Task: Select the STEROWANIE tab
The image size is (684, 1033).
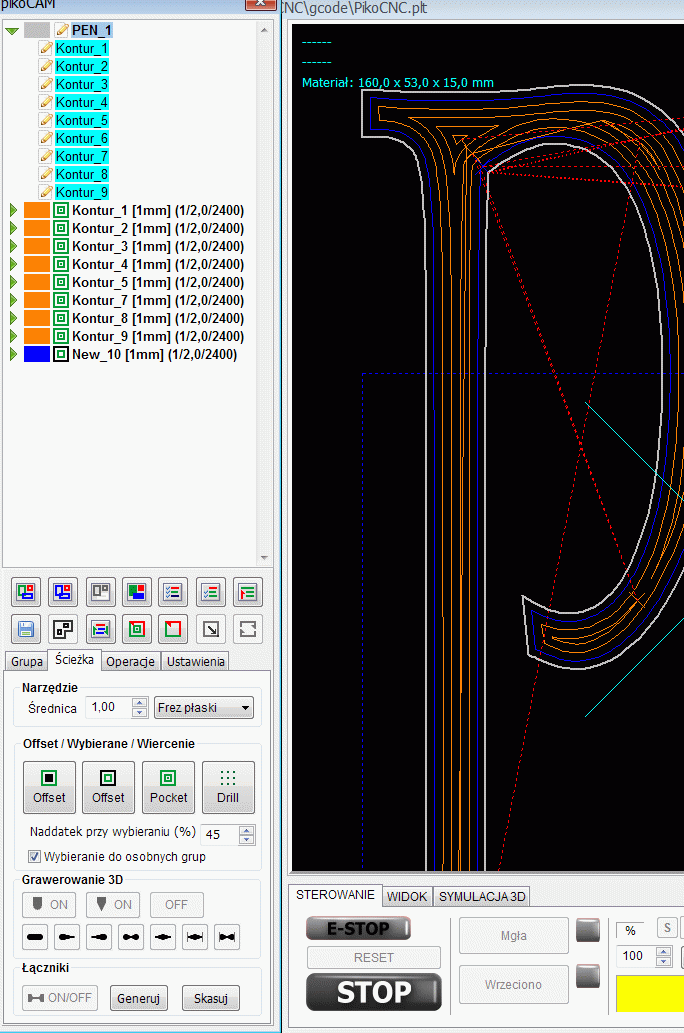Action: [335, 895]
